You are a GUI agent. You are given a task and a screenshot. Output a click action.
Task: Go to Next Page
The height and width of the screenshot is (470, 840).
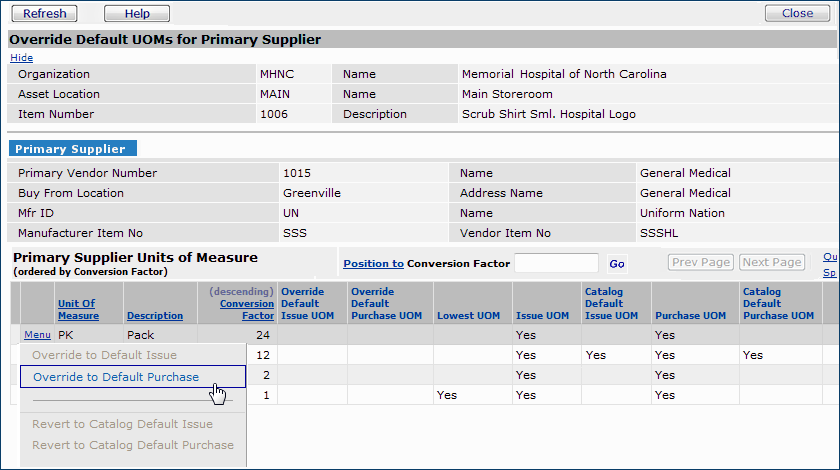tap(771, 262)
